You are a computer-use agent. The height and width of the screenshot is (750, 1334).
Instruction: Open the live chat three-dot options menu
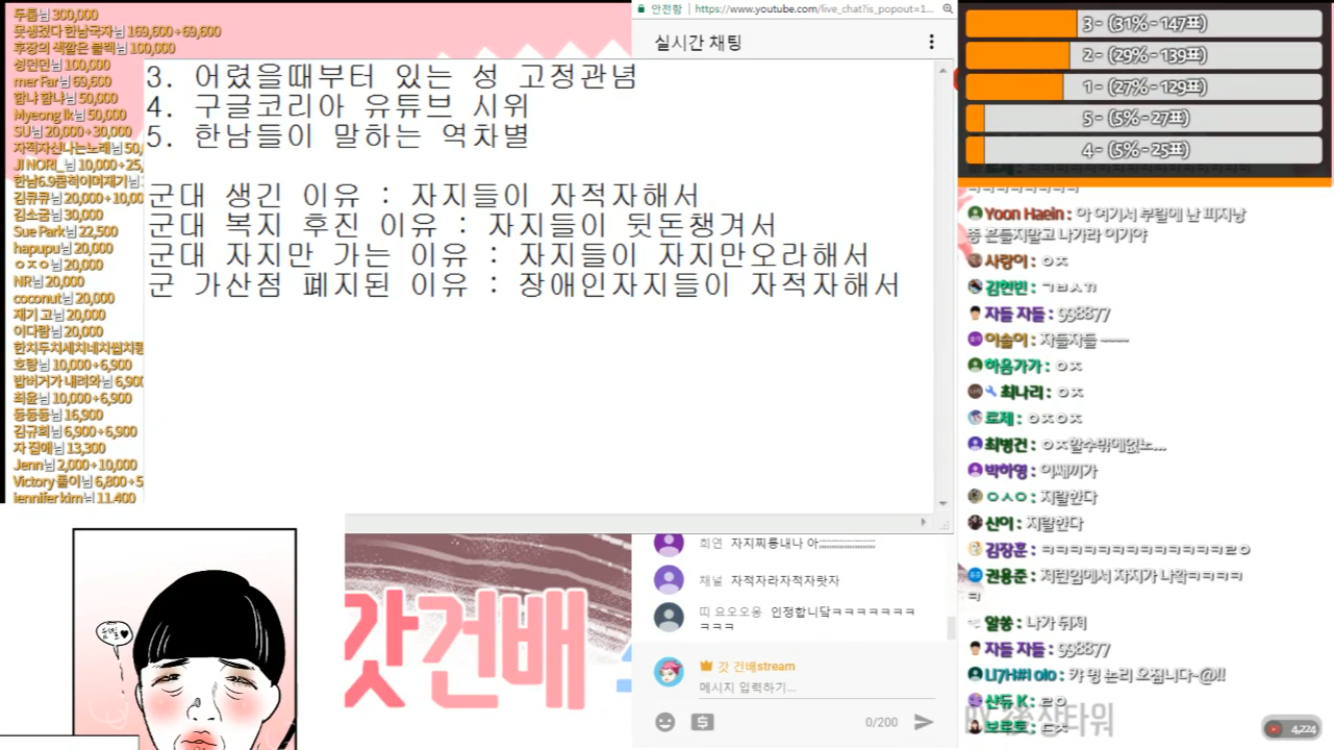[931, 42]
